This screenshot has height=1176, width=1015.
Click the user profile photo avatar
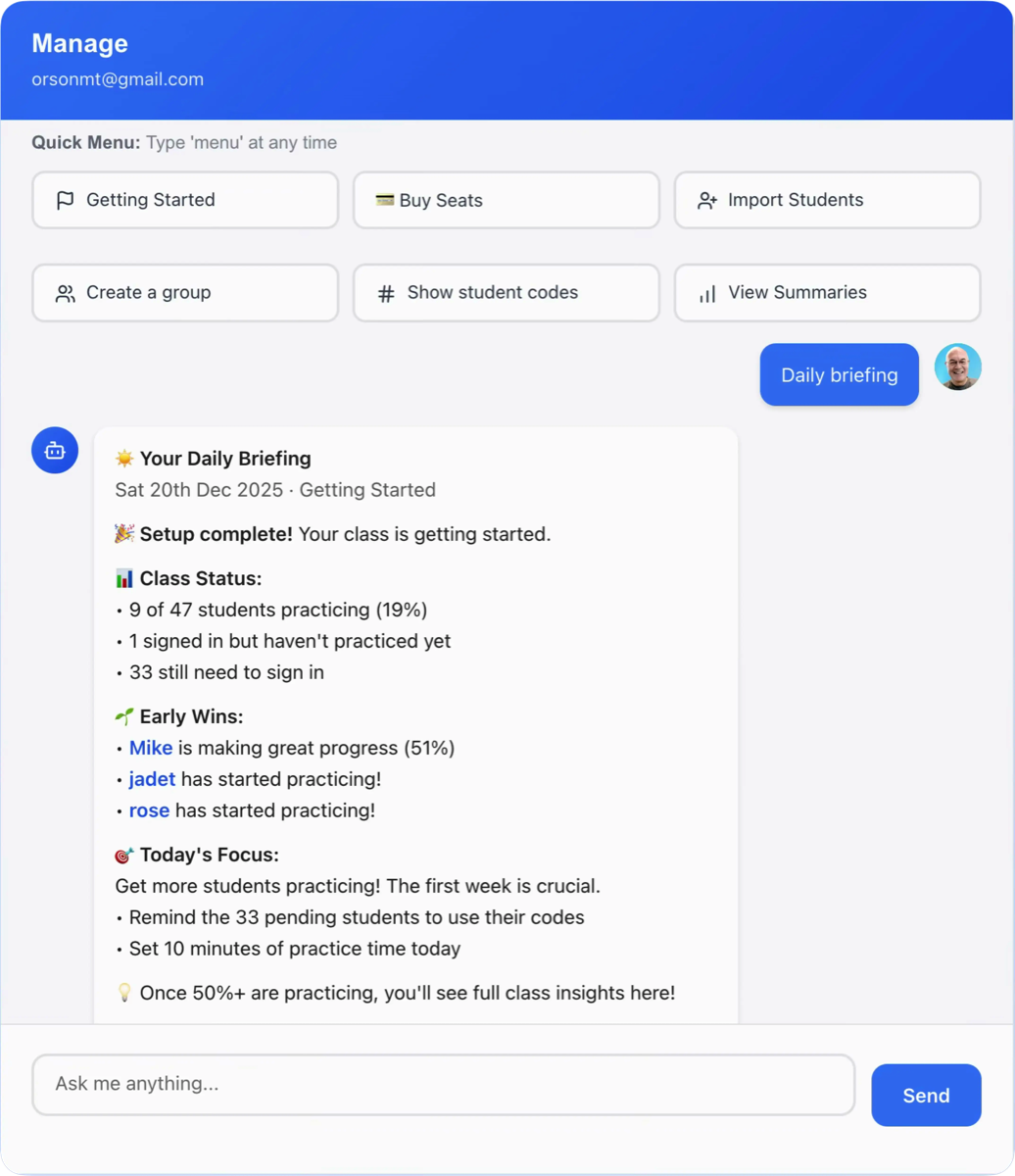click(957, 367)
